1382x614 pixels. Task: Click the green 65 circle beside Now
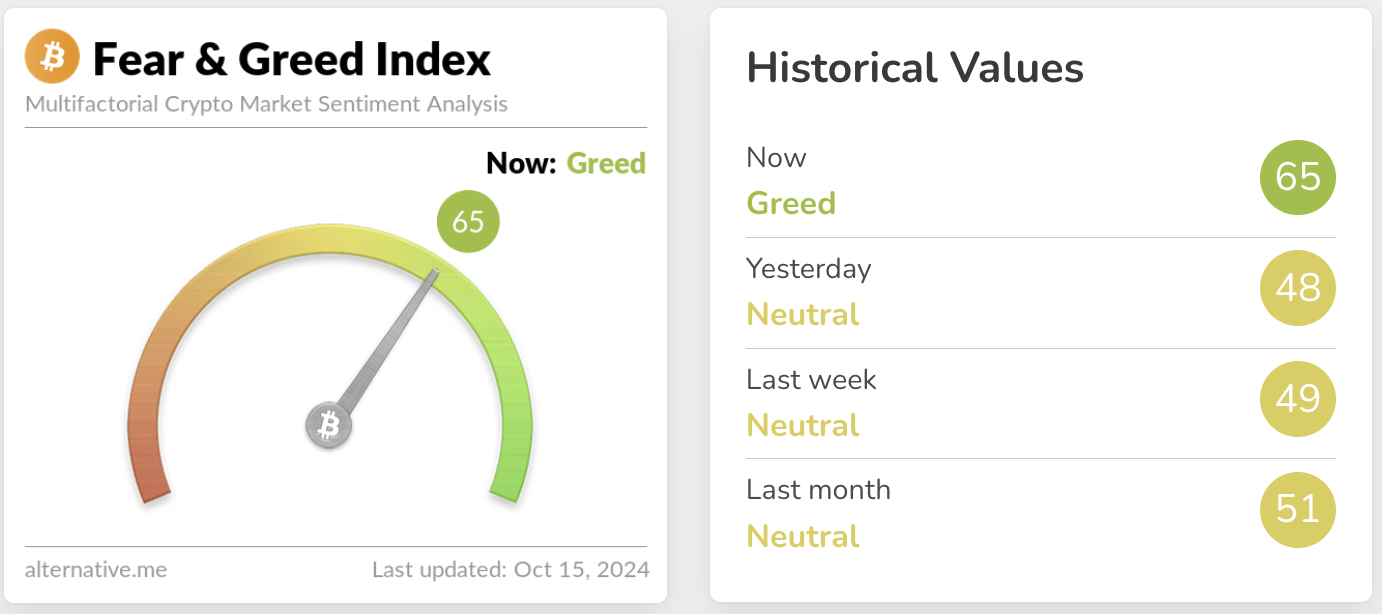pyautogui.click(x=1298, y=178)
